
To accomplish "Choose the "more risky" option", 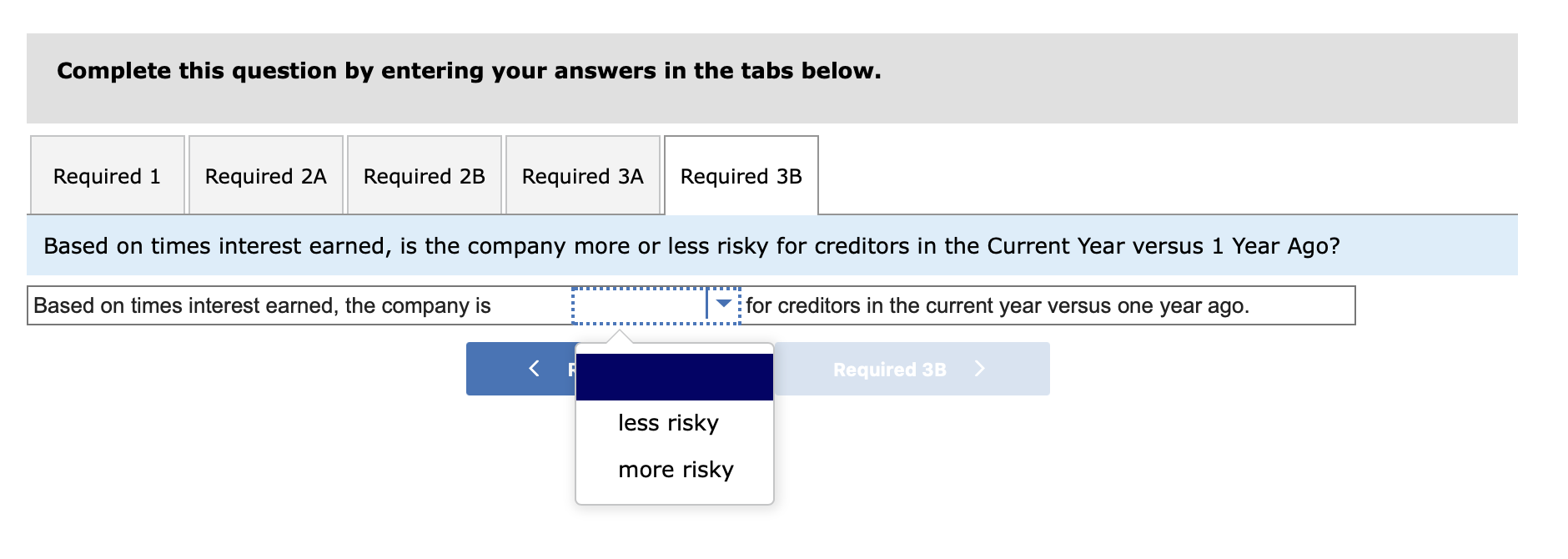I will coord(674,469).
